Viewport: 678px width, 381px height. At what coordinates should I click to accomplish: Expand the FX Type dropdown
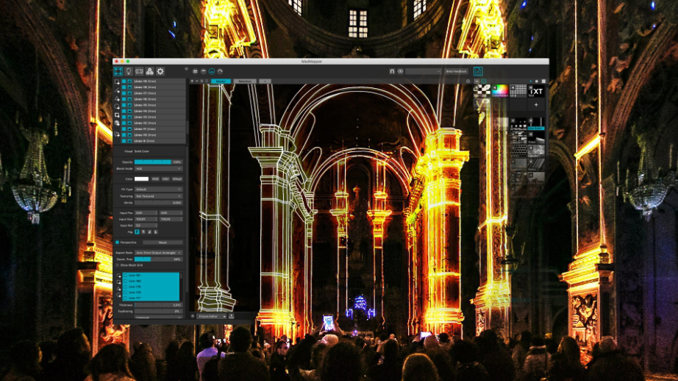(158, 189)
